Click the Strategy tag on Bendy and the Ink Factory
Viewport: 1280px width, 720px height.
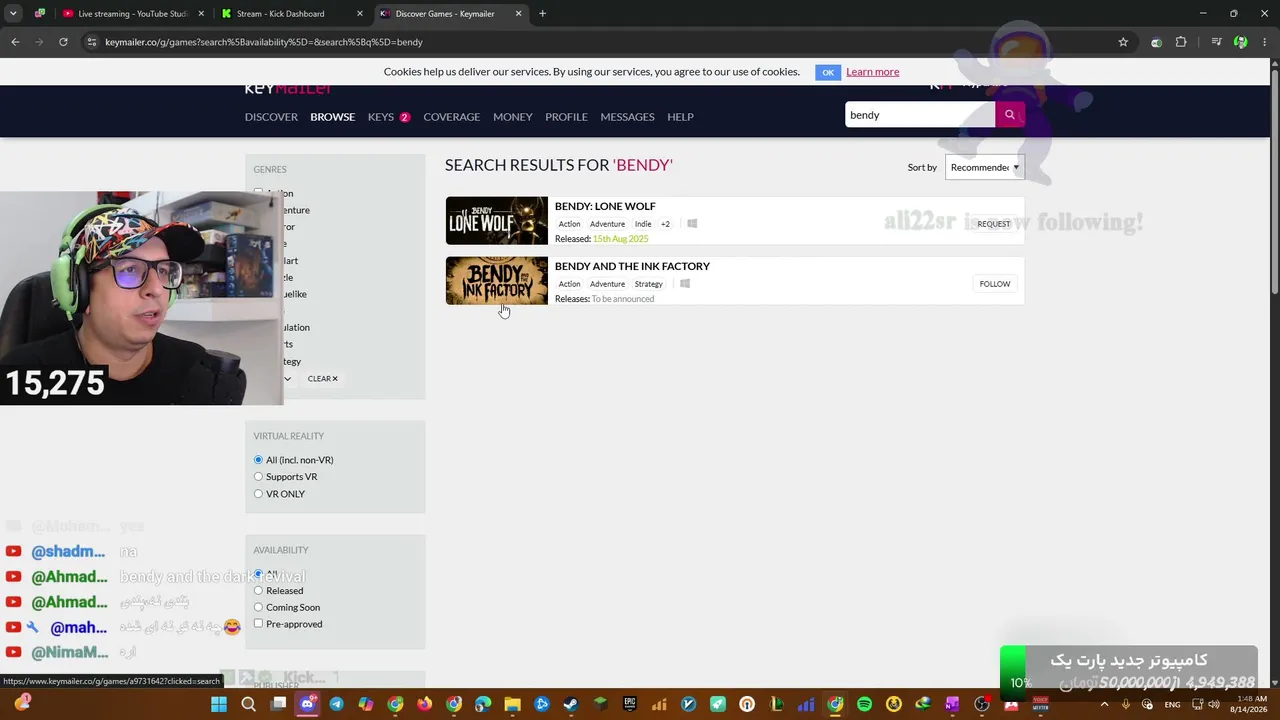click(x=648, y=284)
